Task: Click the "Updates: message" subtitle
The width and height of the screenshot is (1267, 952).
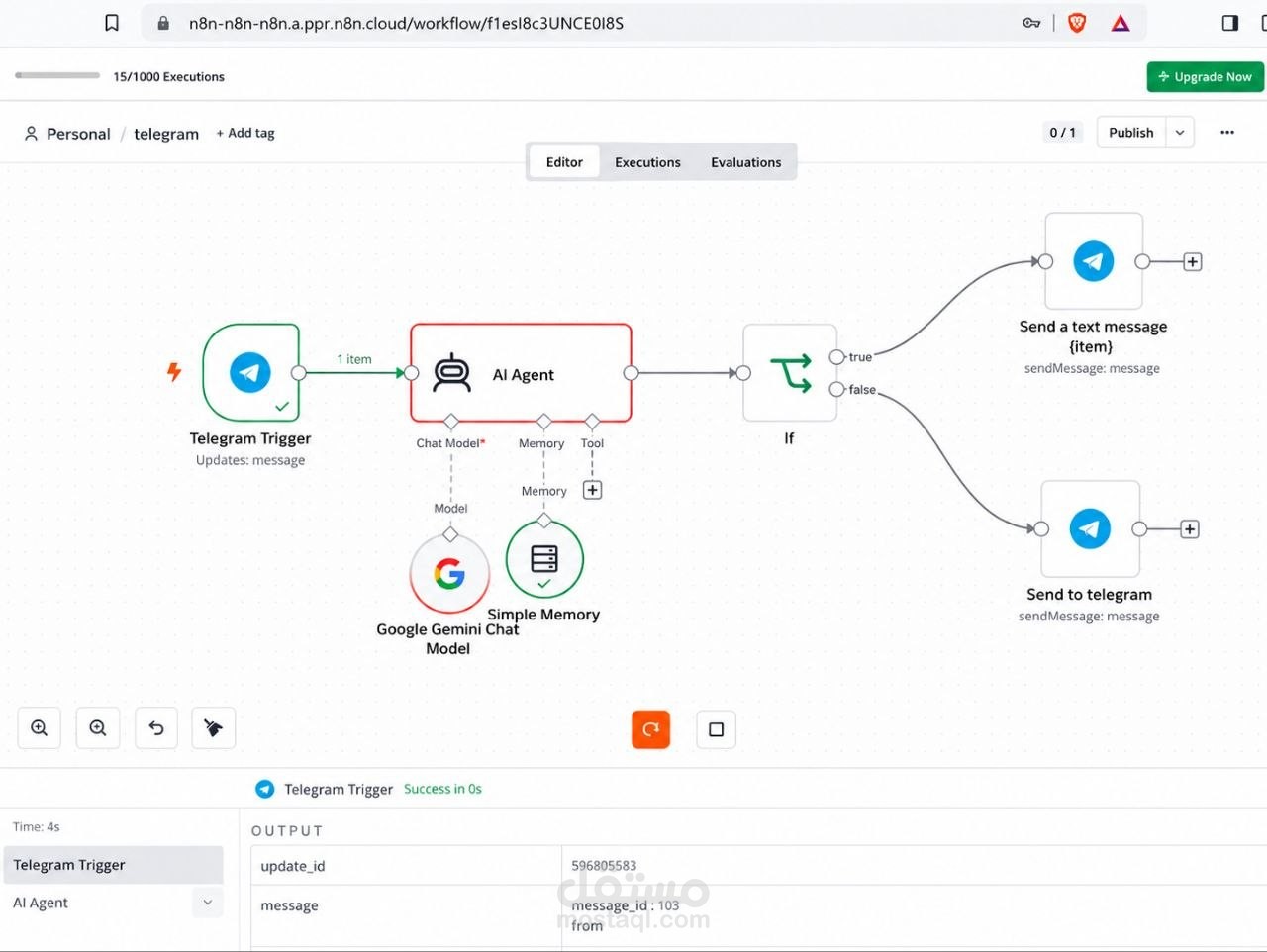Action: [x=250, y=460]
